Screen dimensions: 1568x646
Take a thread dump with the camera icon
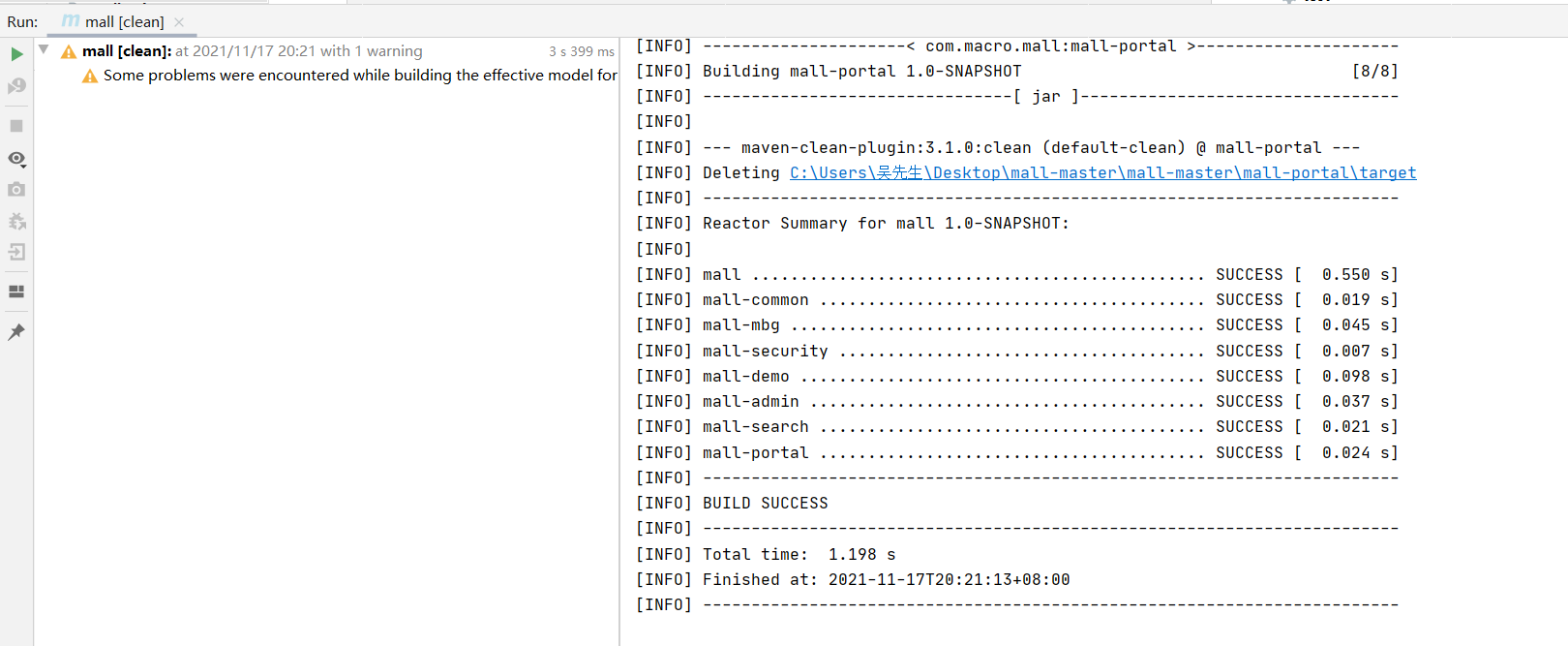click(17, 190)
